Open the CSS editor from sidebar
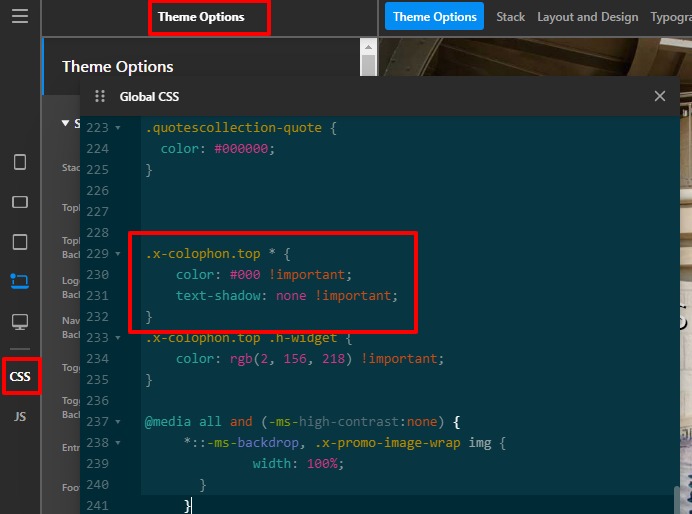This screenshot has width=692, height=514. coord(20,376)
